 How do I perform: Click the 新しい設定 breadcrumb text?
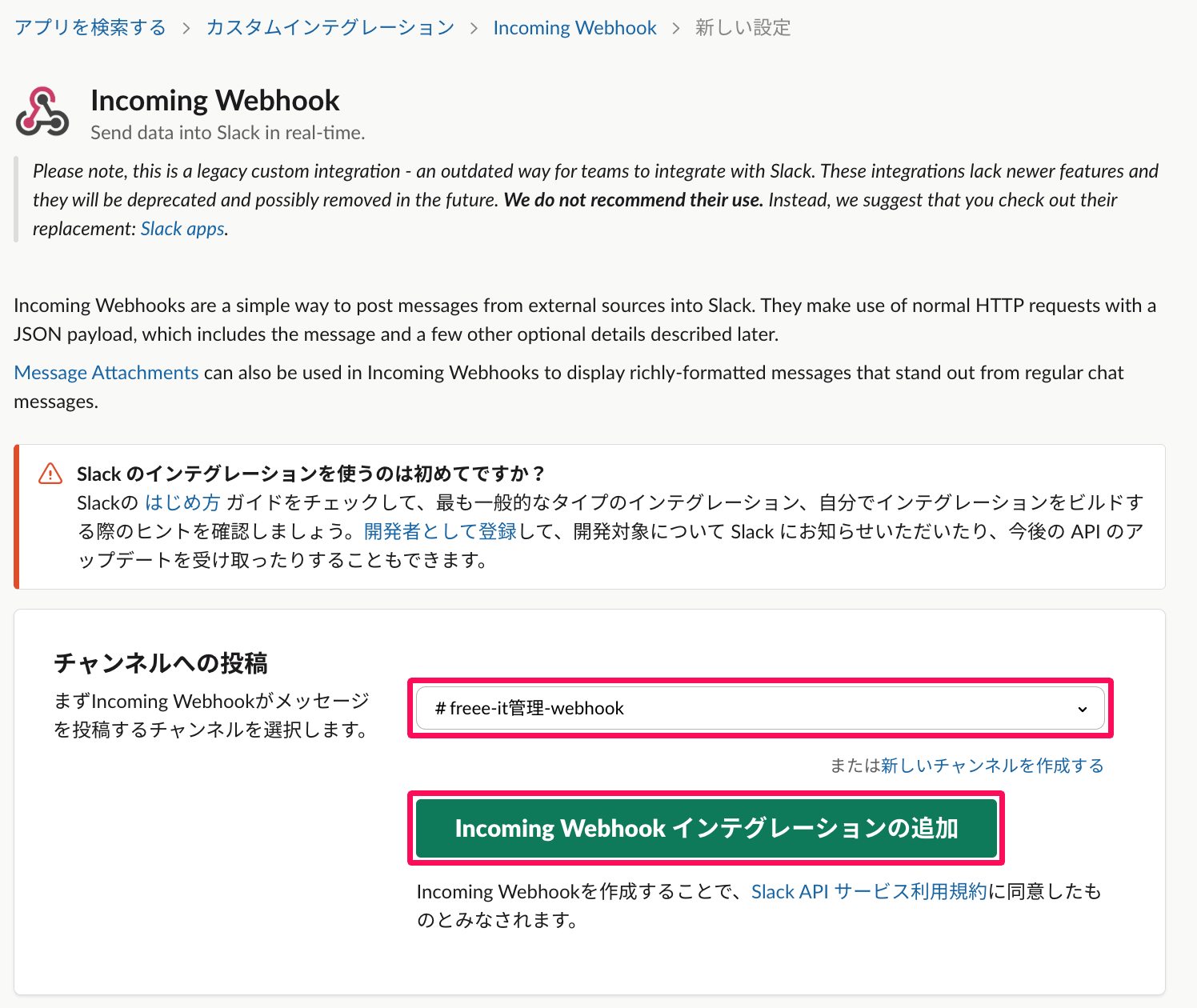point(743,28)
